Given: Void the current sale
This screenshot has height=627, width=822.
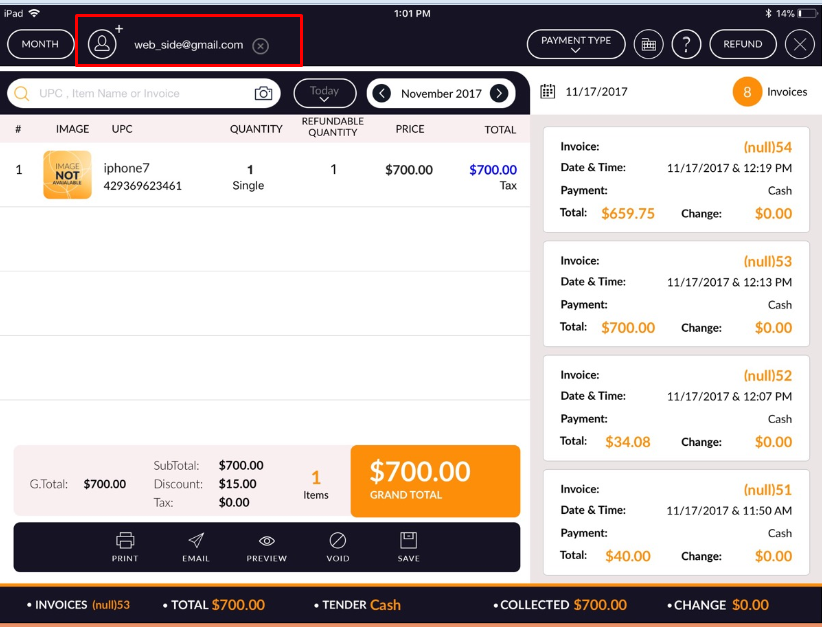Looking at the screenshot, I should [x=337, y=547].
